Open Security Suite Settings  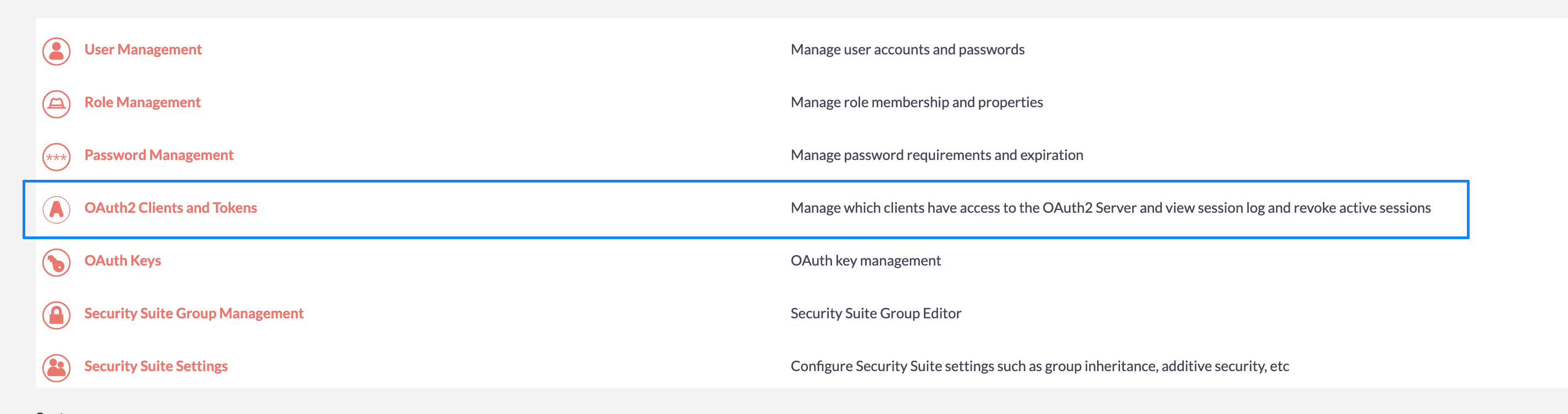(156, 367)
